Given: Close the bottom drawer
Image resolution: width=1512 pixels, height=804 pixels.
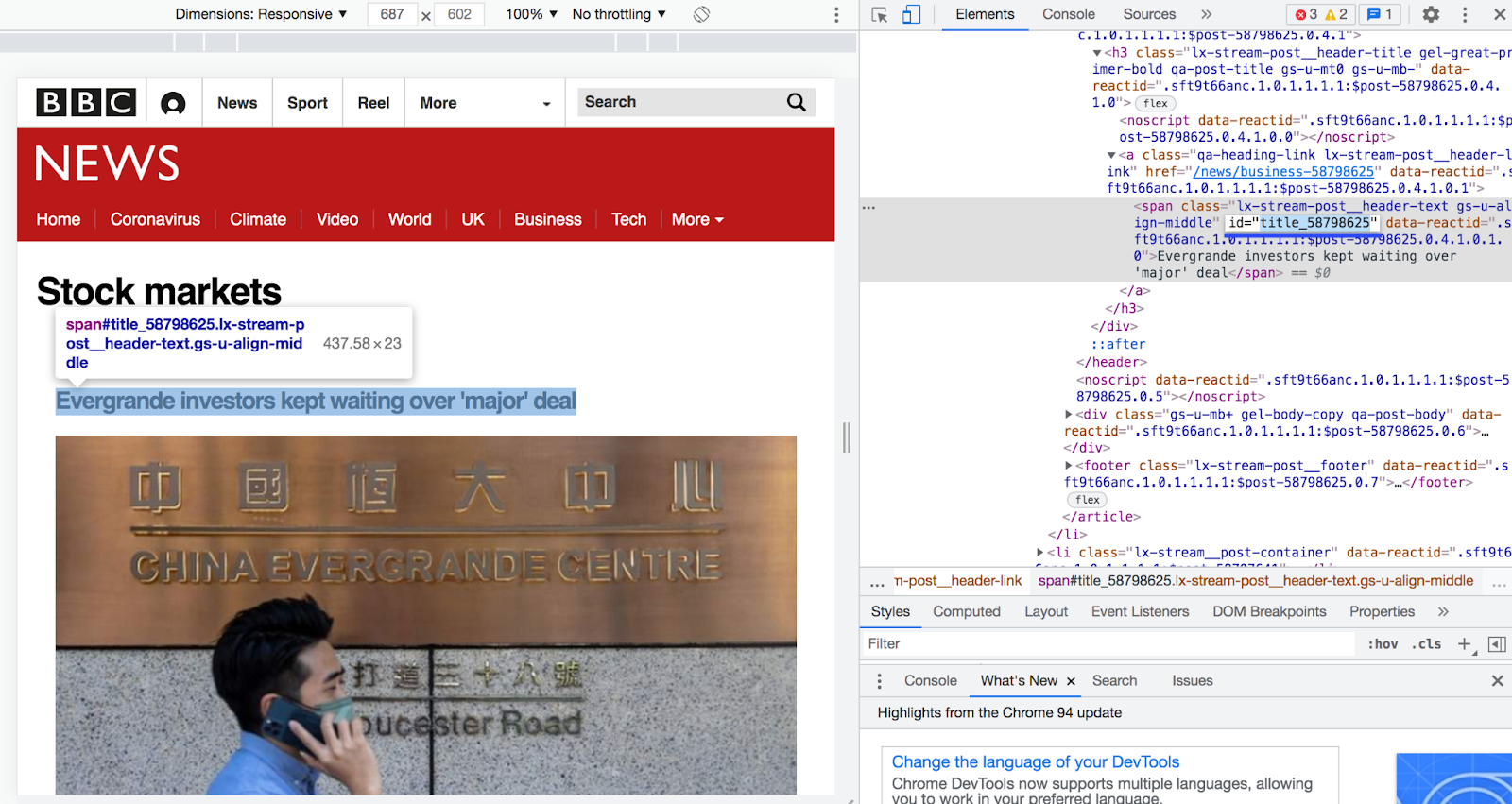Looking at the screenshot, I should point(1497,680).
